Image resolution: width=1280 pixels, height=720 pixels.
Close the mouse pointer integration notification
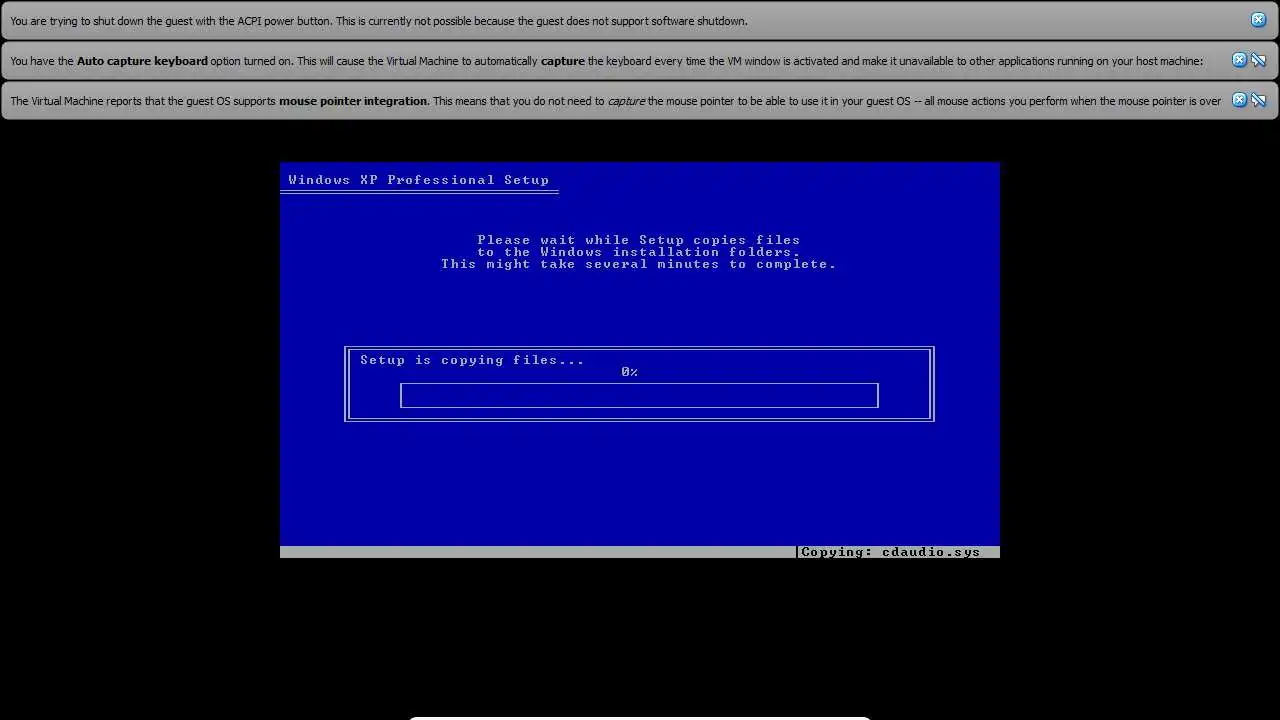pyautogui.click(x=1239, y=100)
